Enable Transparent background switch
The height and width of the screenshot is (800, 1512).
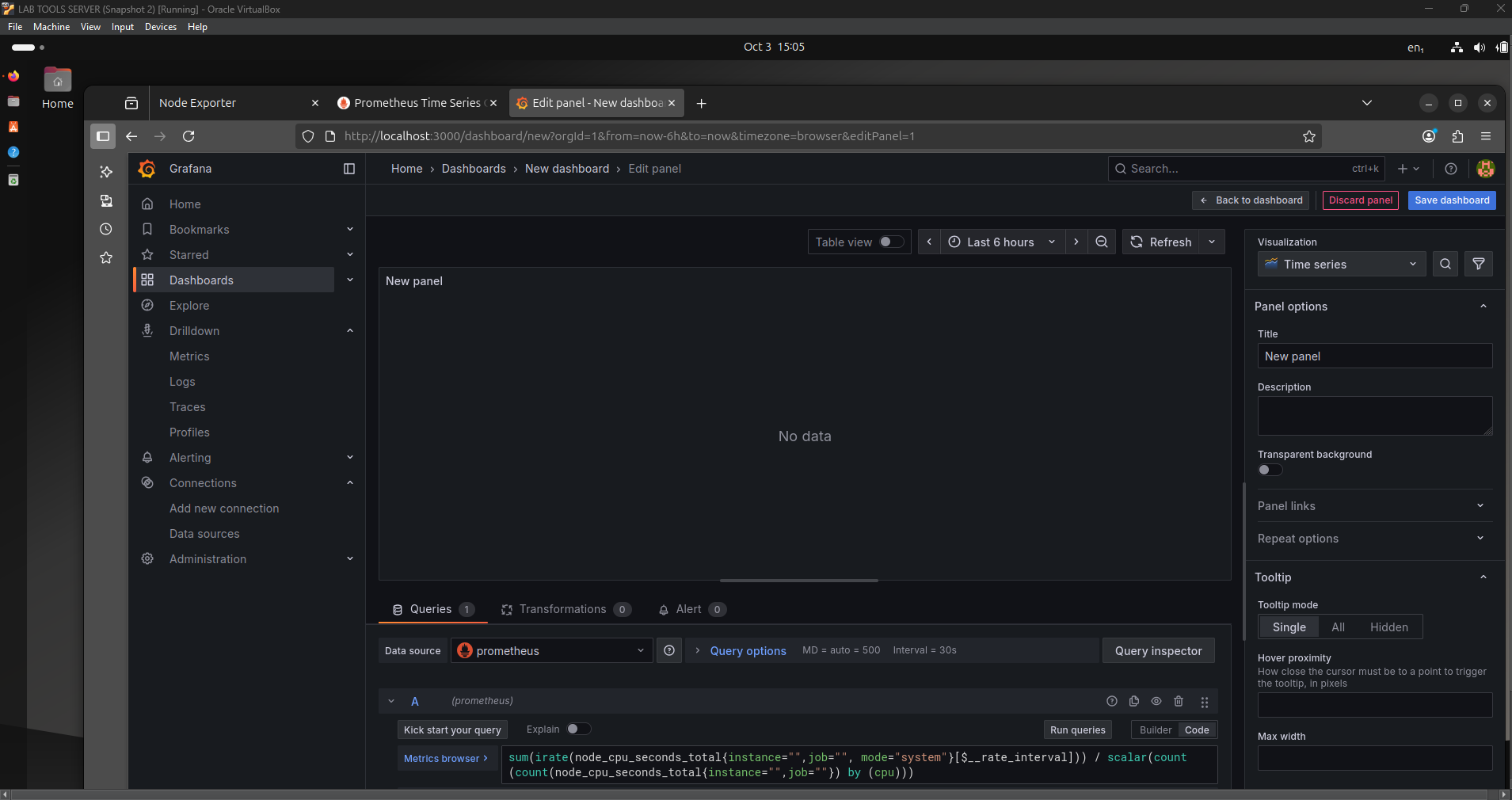(x=1270, y=470)
